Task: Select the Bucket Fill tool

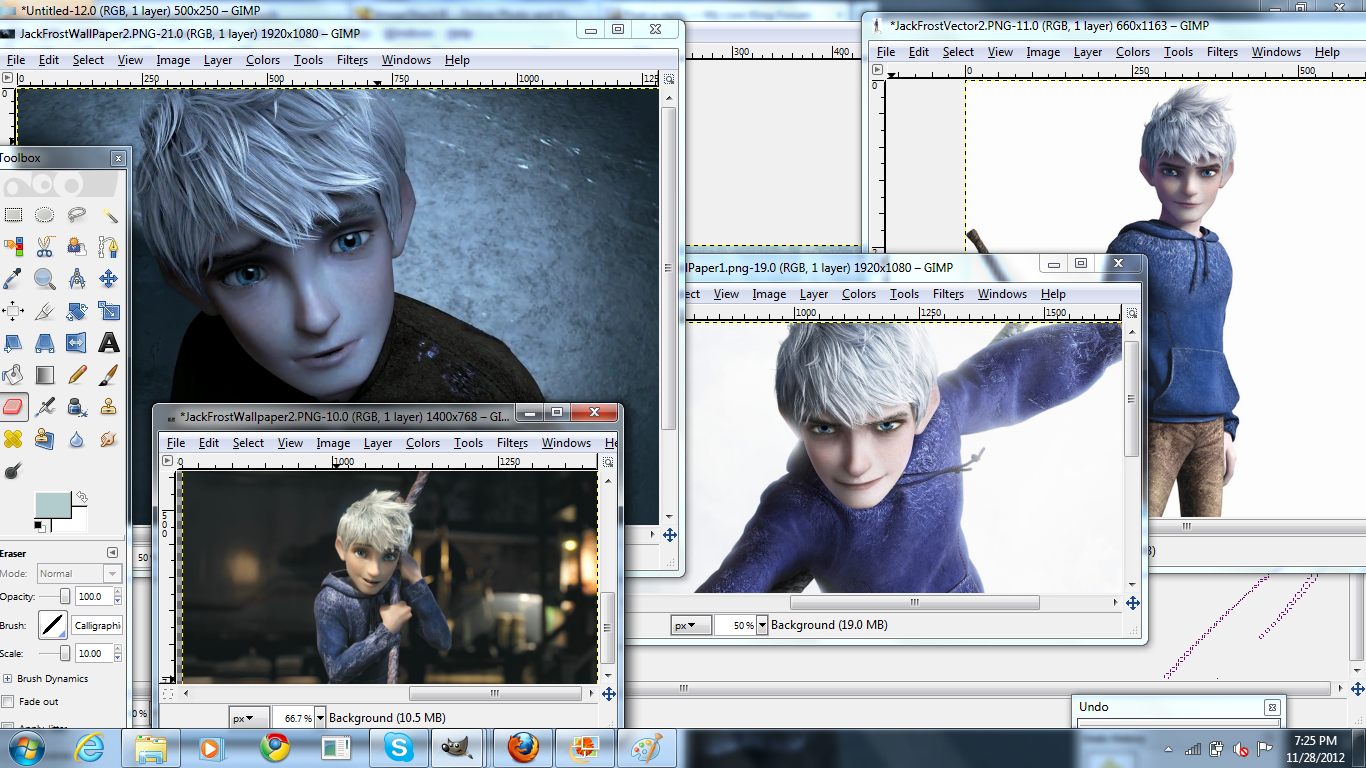Action: point(13,375)
